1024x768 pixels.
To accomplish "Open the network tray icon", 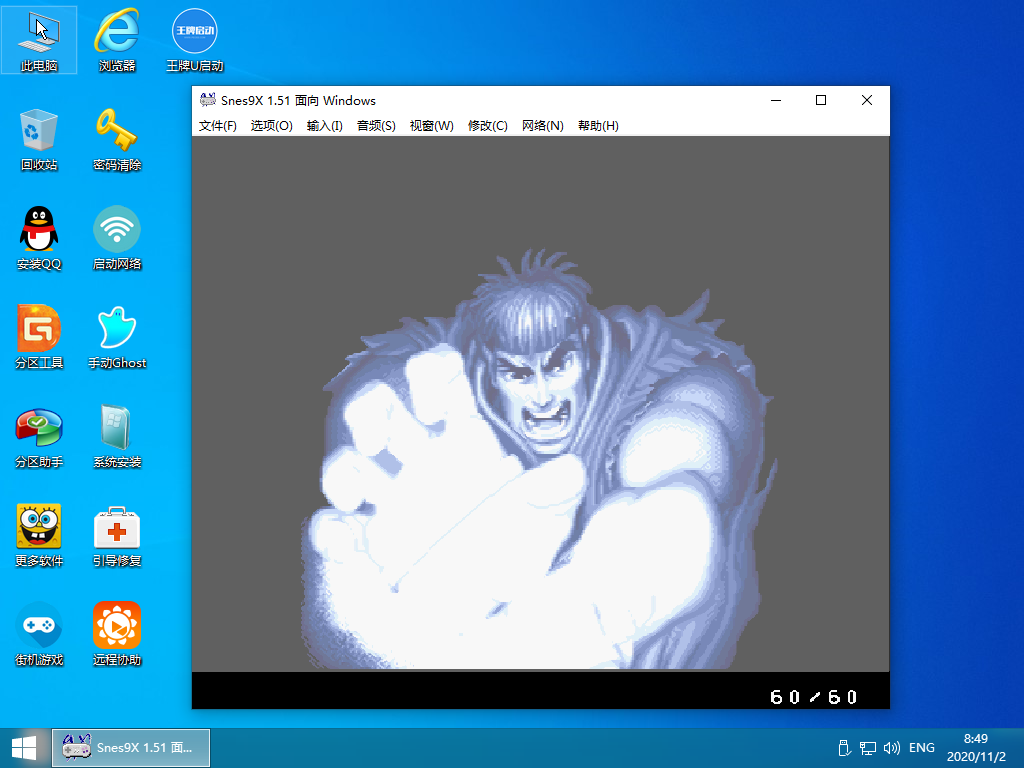I will pyautogui.click(x=867, y=748).
